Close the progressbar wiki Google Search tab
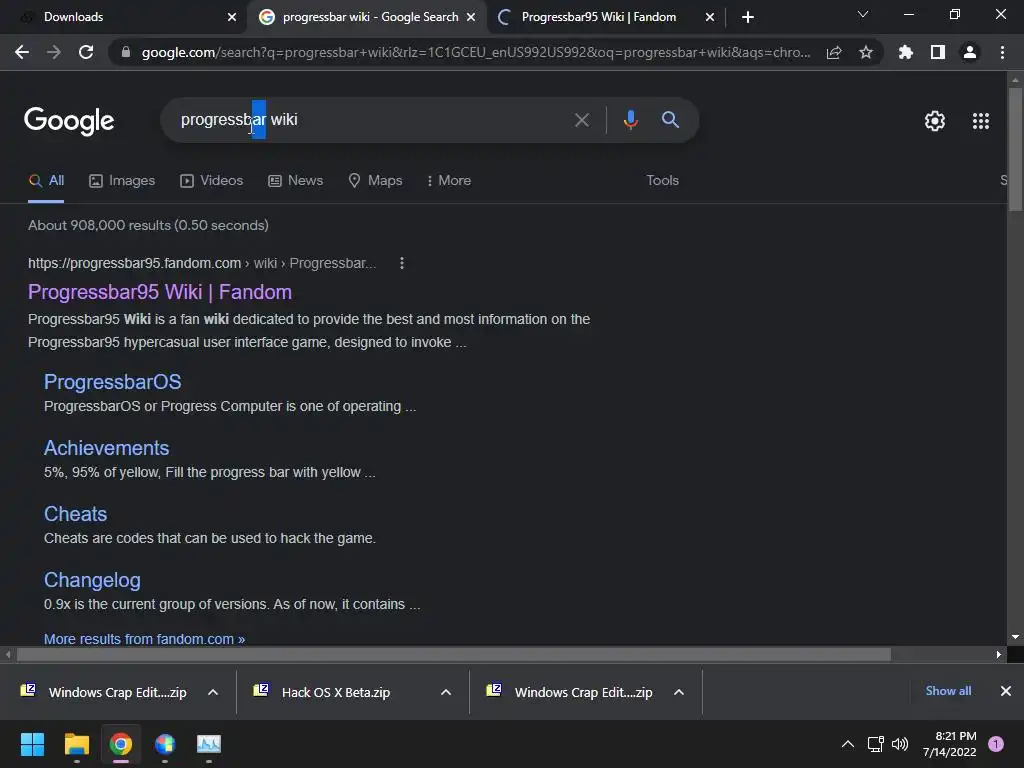 click(x=471, y=17)
